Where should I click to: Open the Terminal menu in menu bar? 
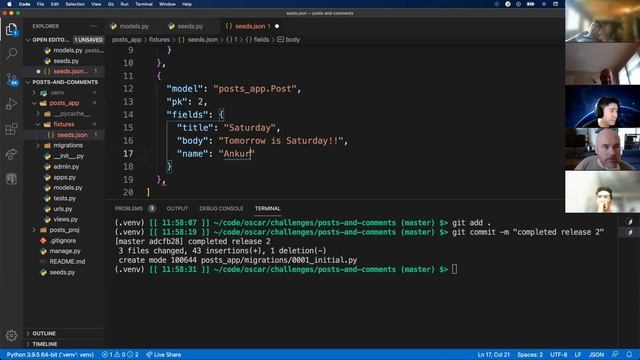144,4
